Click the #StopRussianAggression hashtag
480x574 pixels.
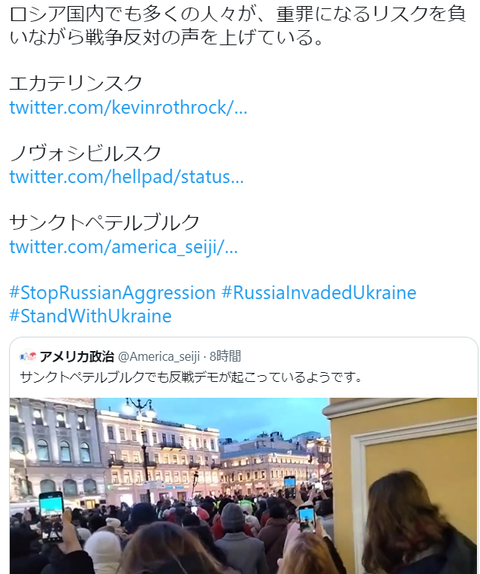tap(112, 293)
